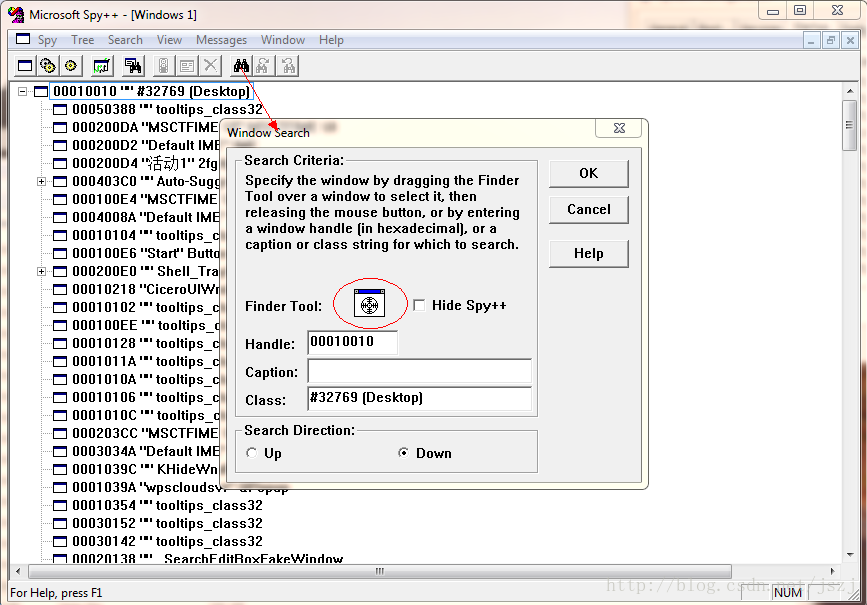Click the child window system icon beside the Spy menu
867x605 pixels.
(x=23, y=39)
